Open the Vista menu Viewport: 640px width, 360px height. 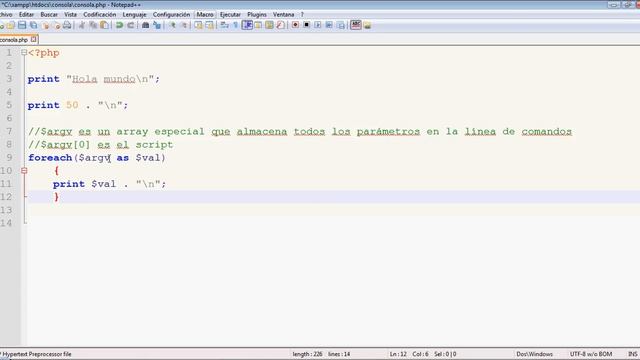[x=70, y=15]
